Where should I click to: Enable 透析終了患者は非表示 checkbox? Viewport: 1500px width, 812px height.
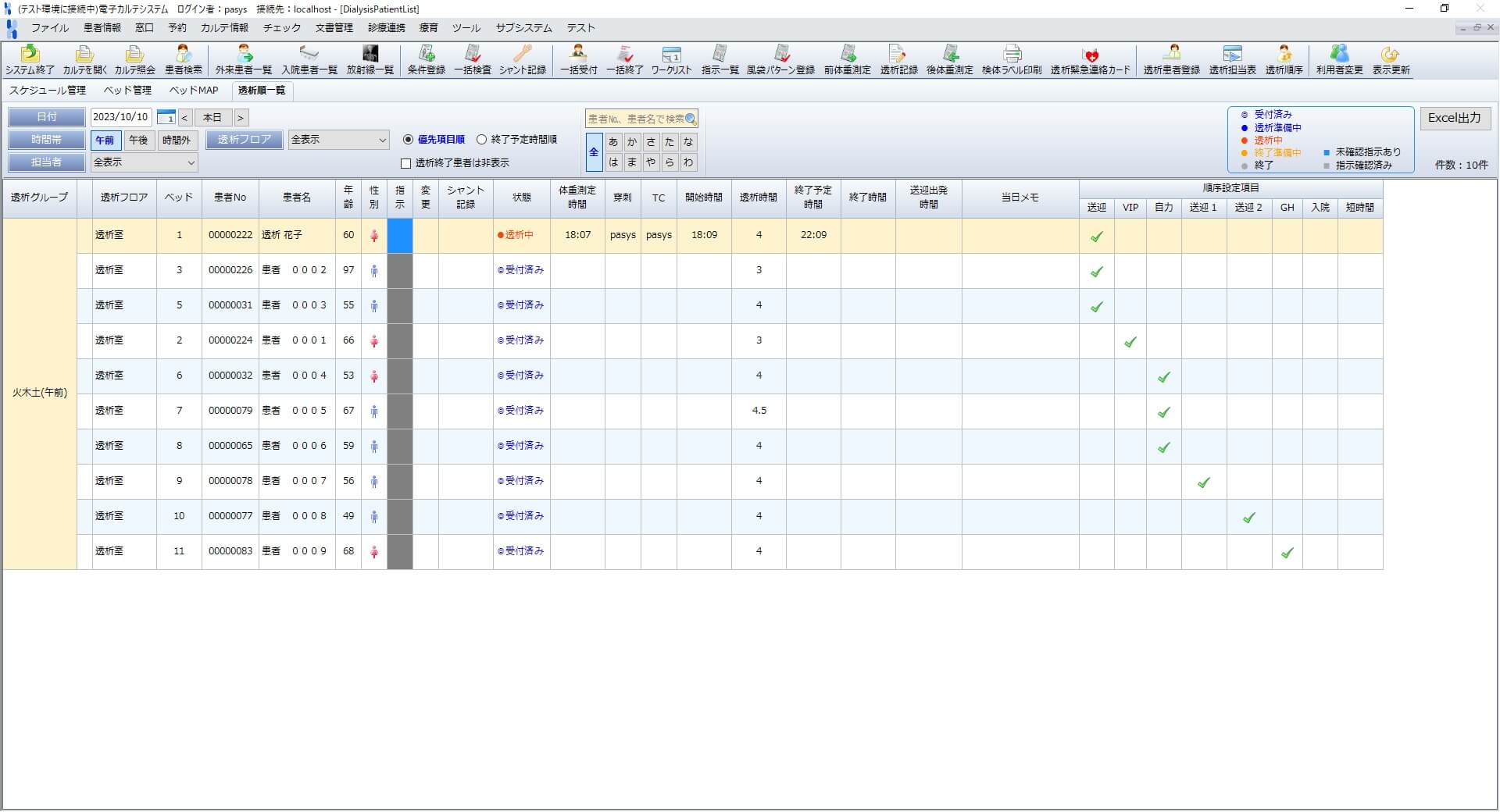405,163
